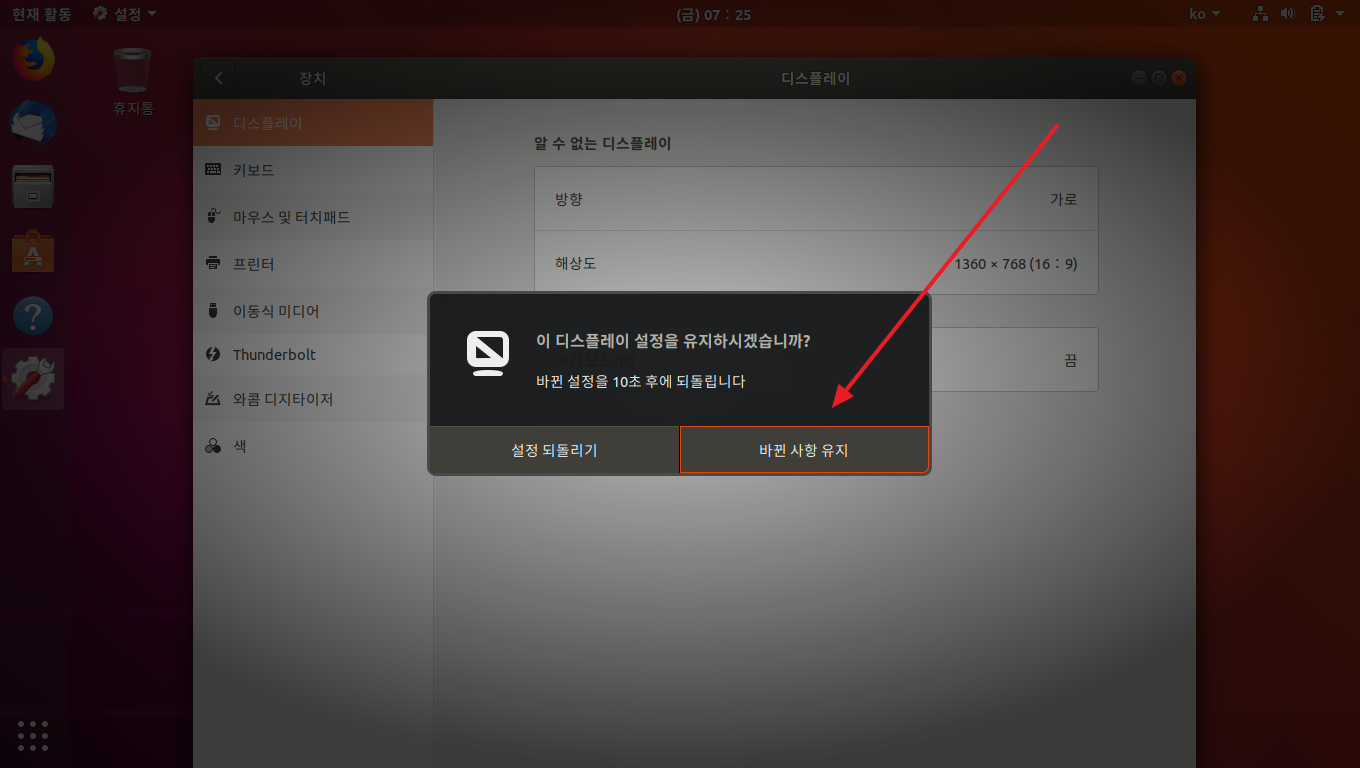Open 현재 활동 activities overview
This screenshot has height=768, width=1360.
click(x=41, y=14)
